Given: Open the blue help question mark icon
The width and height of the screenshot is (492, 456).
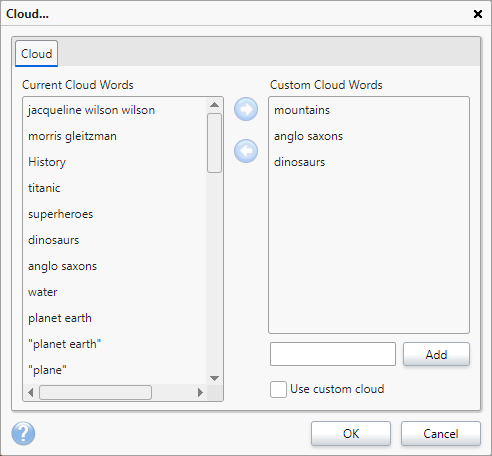Looking at the screenshot, I should click(23, 433).
